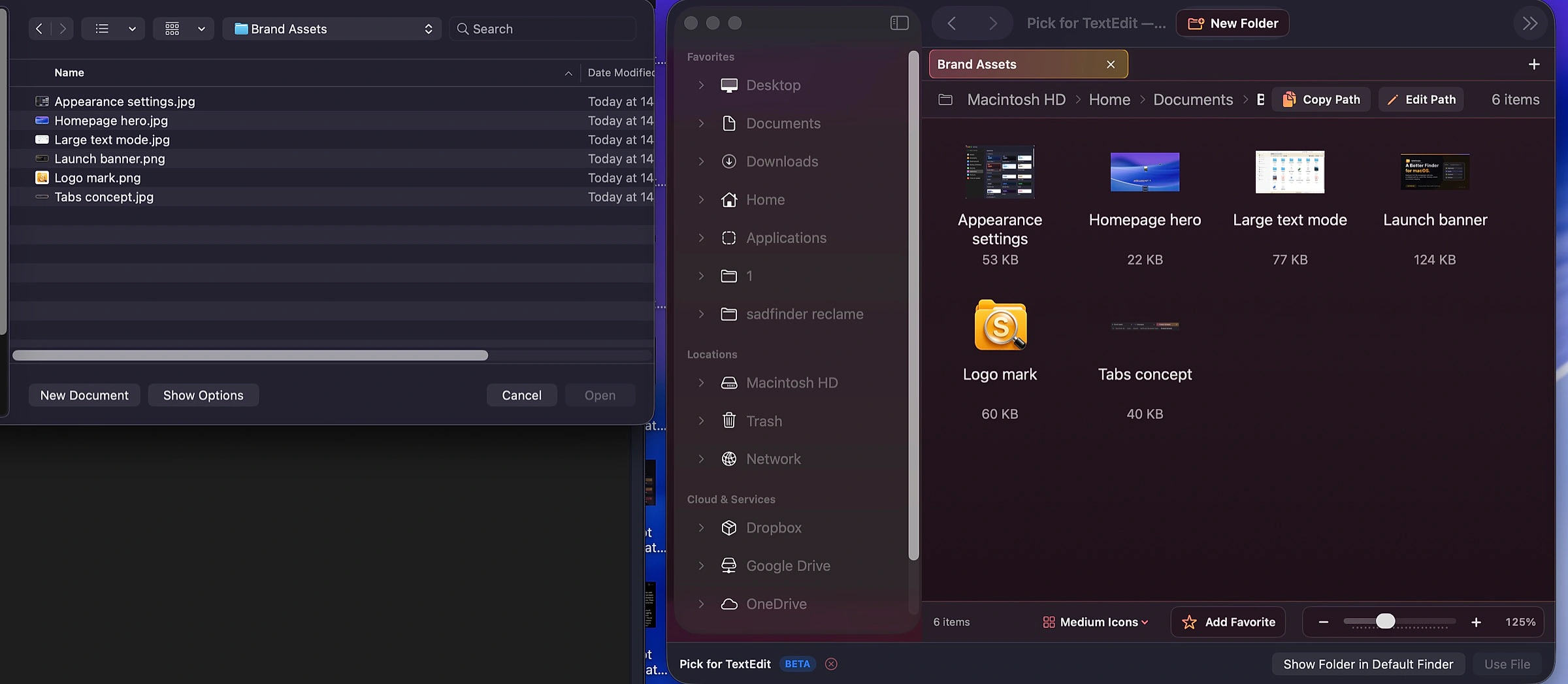Viewport: 1568px width, 684px height.
Task: Click the icon size slider handle
Action: [1385, 621]
